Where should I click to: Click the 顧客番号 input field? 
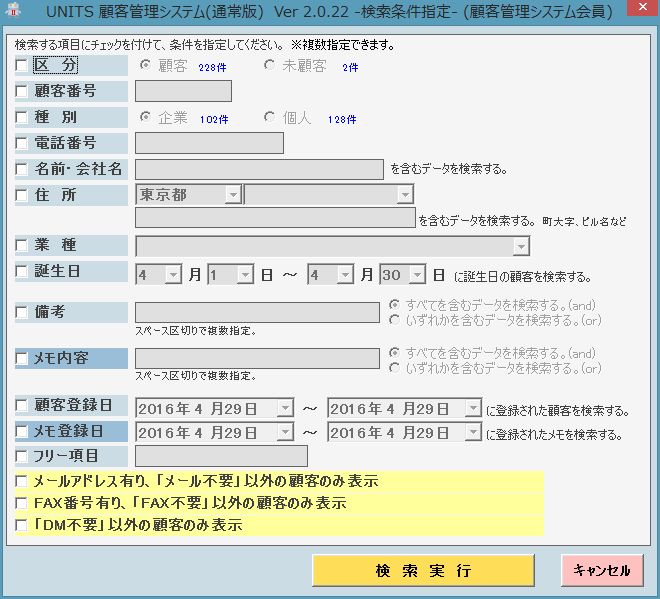click(183, 91)
